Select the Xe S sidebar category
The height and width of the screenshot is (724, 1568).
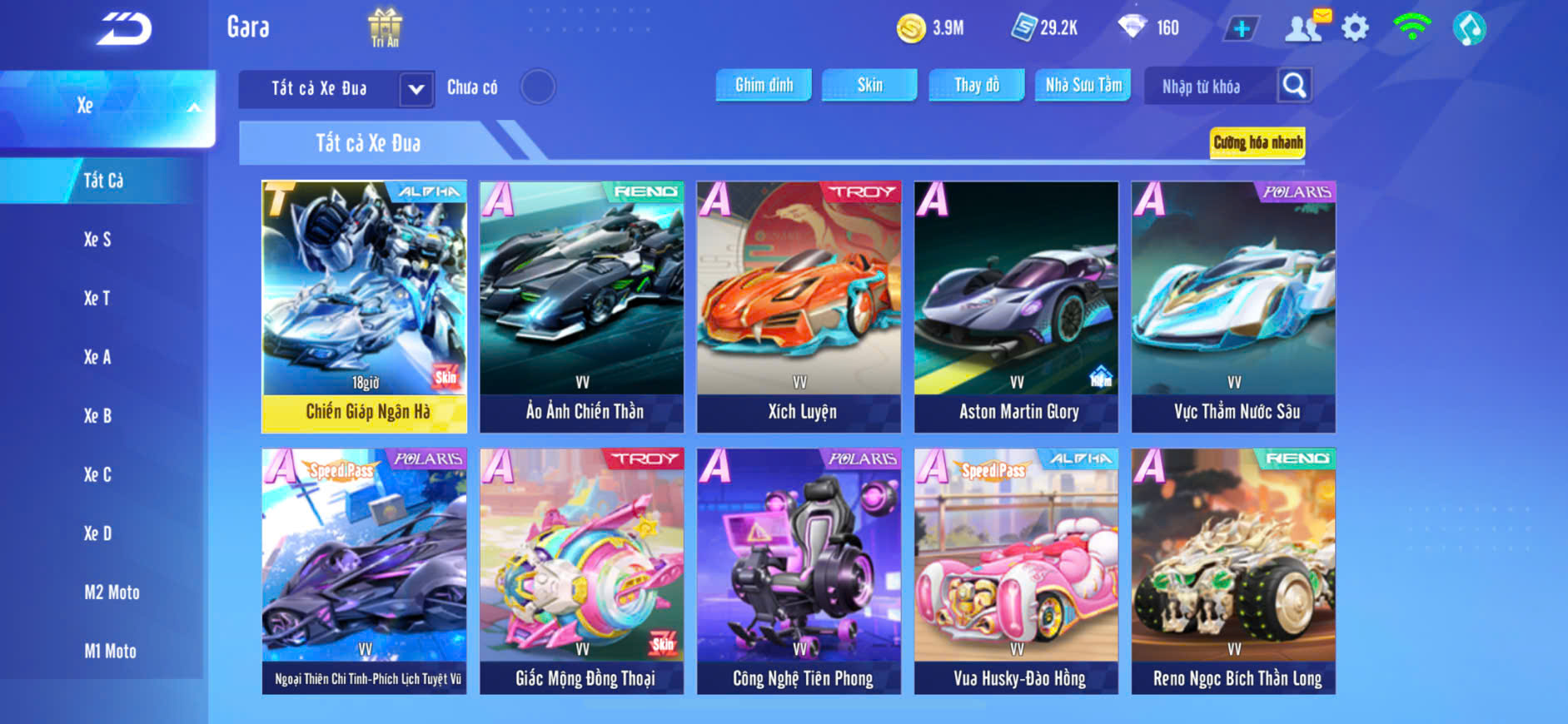(x=97, y=240)
